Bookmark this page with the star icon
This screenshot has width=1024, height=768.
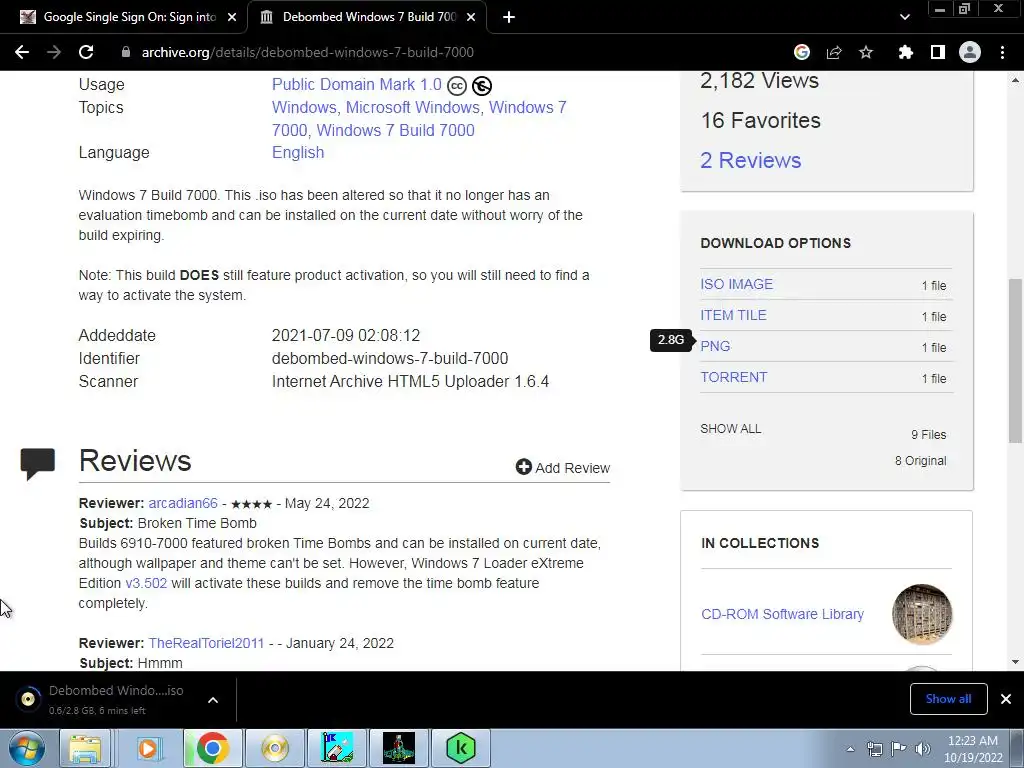(x=866, y=52)
